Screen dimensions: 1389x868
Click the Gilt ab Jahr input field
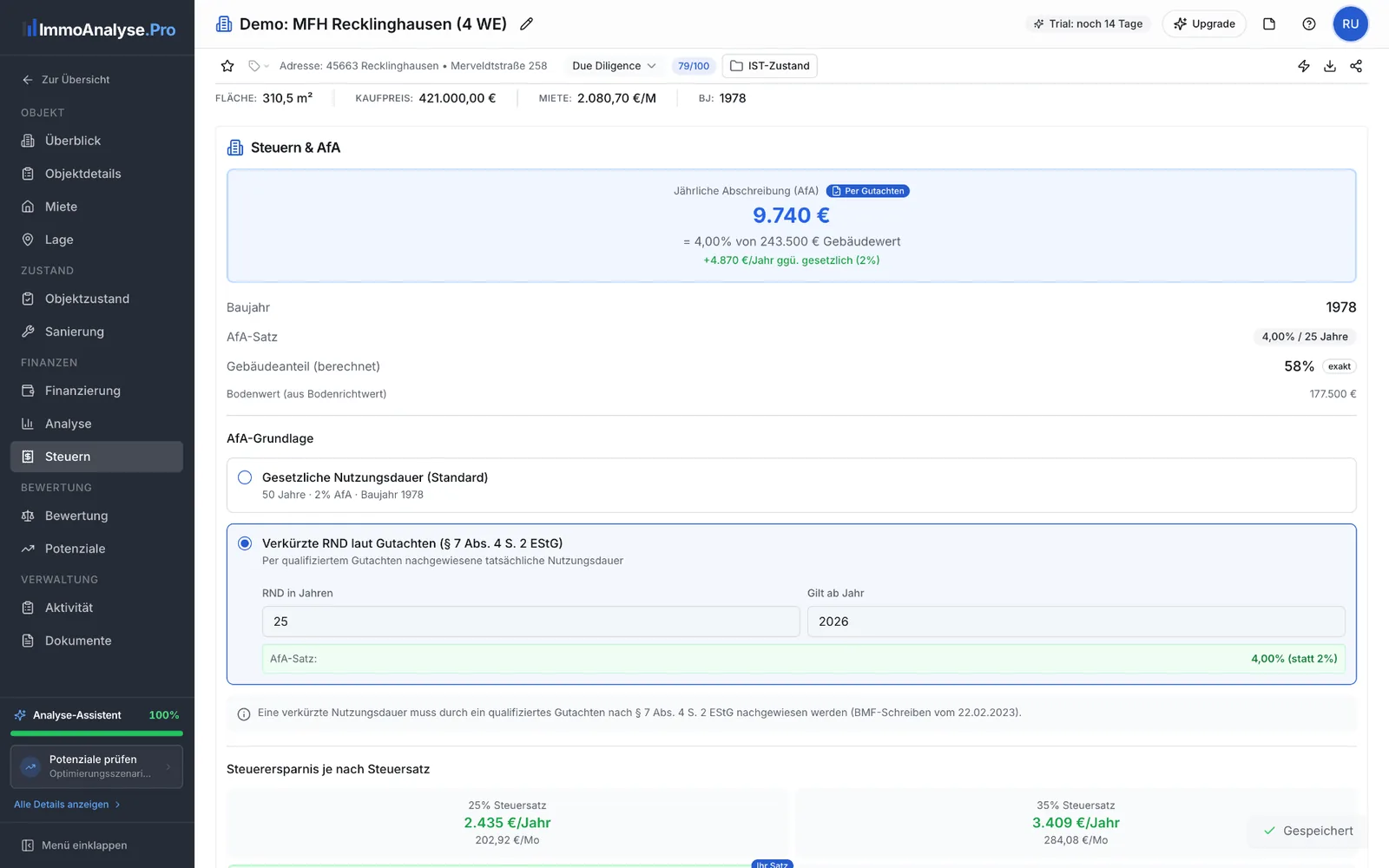click(x=1076, y=621)
